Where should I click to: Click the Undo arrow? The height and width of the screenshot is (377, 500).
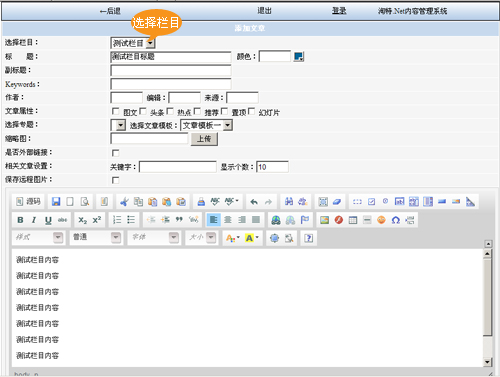pyautogui.click(x=254, y=201)
